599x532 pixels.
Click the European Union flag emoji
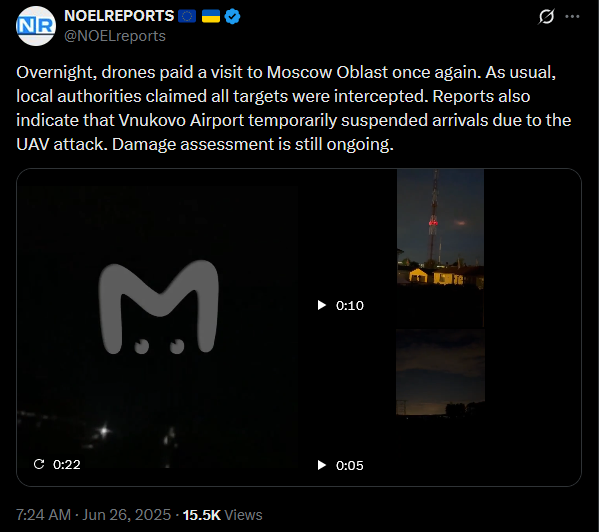(187, 16)
